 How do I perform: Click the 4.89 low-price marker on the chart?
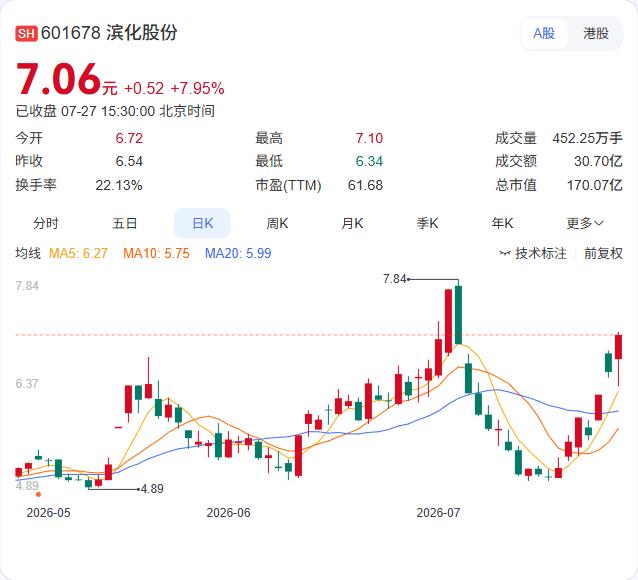click(x=152, y=488)
